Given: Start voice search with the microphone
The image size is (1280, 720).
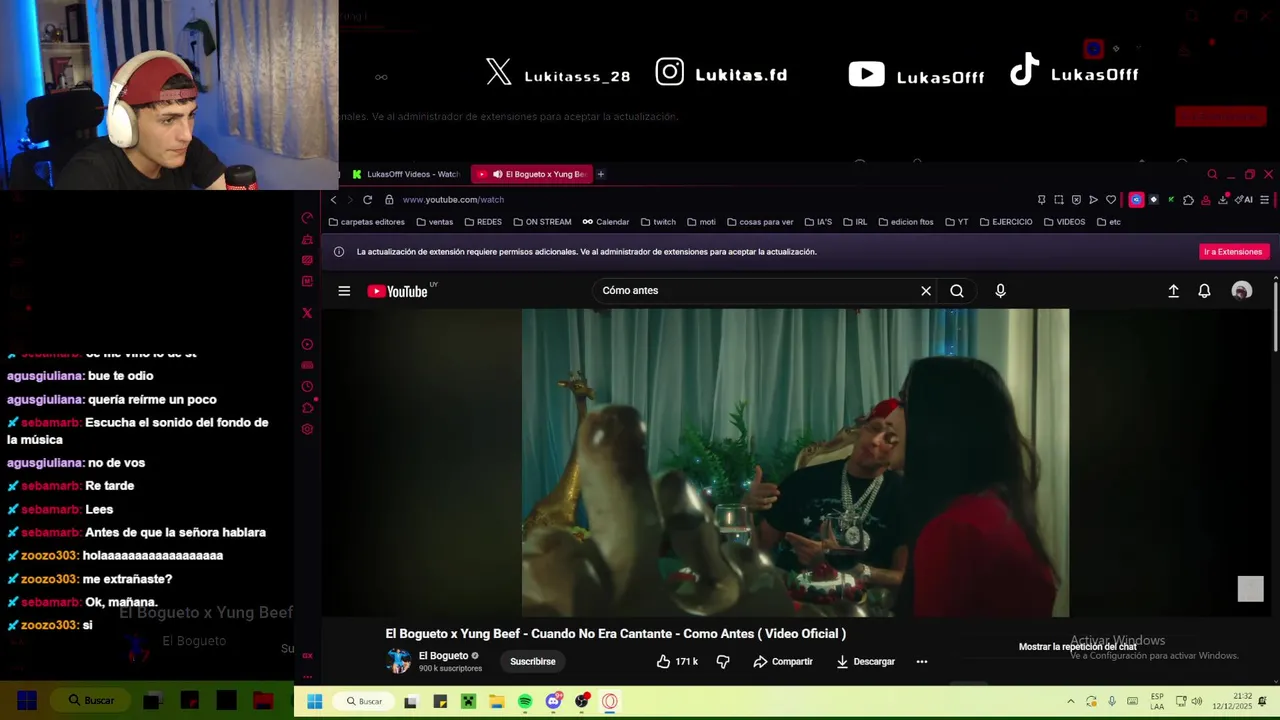Looking at the screenshot, I should click(x=1000, y=291).
